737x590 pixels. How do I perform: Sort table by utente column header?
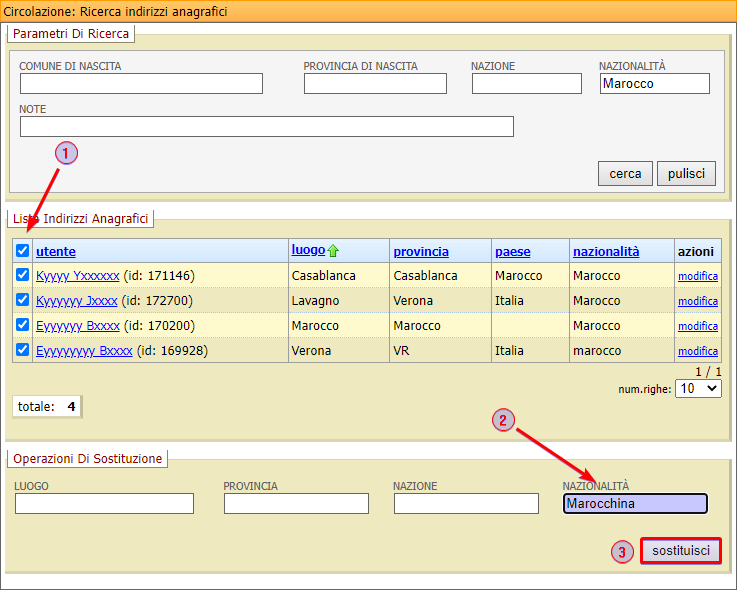click(56, 252)
